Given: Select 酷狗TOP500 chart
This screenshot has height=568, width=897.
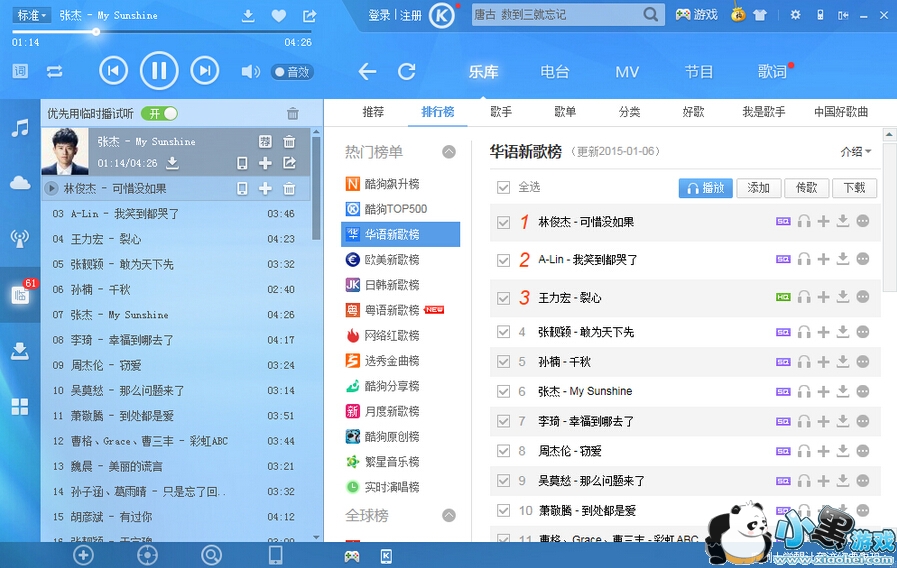Looking at the screenshot, I should point(400,209).
